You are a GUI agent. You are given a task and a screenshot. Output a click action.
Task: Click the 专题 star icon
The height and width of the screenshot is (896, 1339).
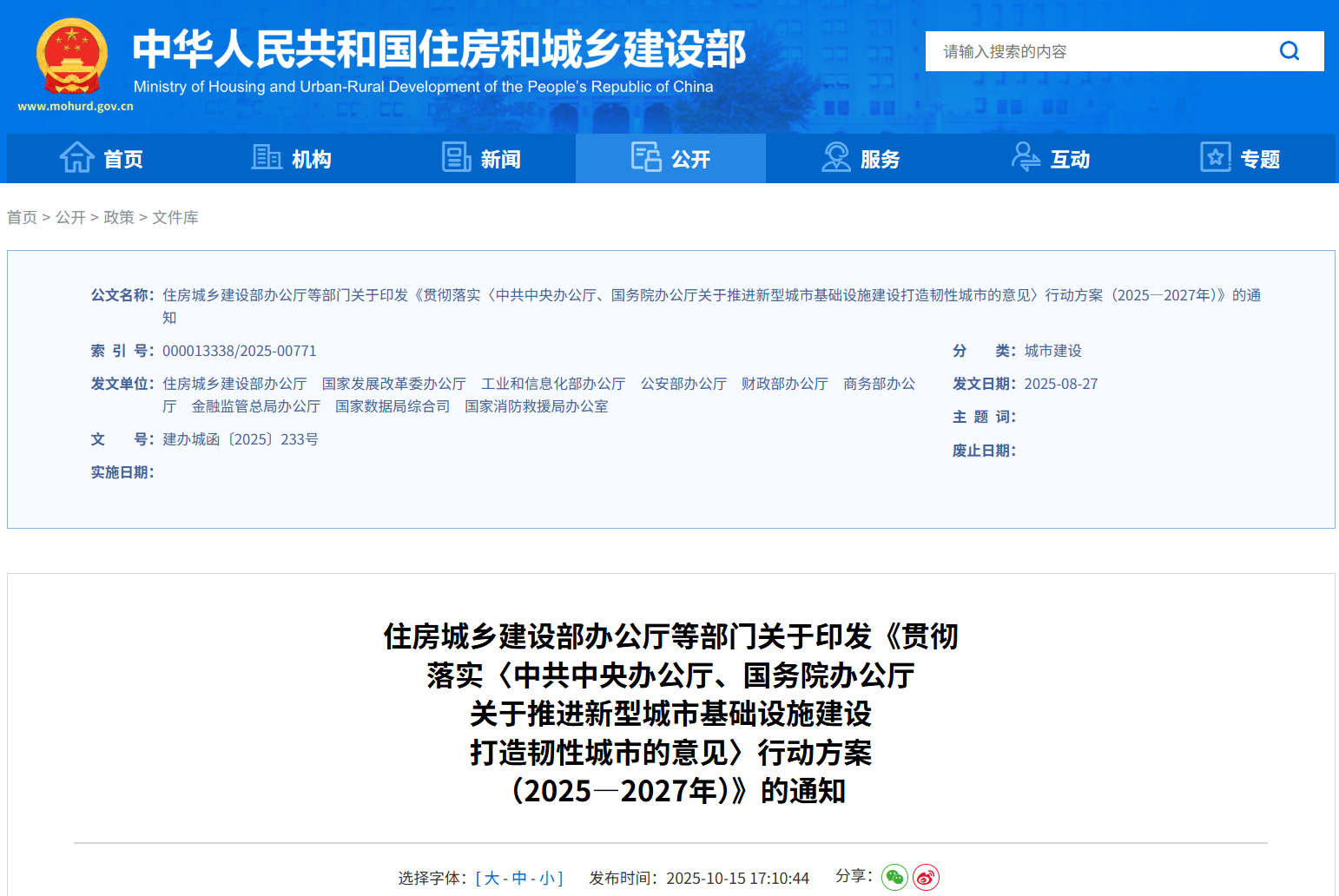coord(1215,158)
